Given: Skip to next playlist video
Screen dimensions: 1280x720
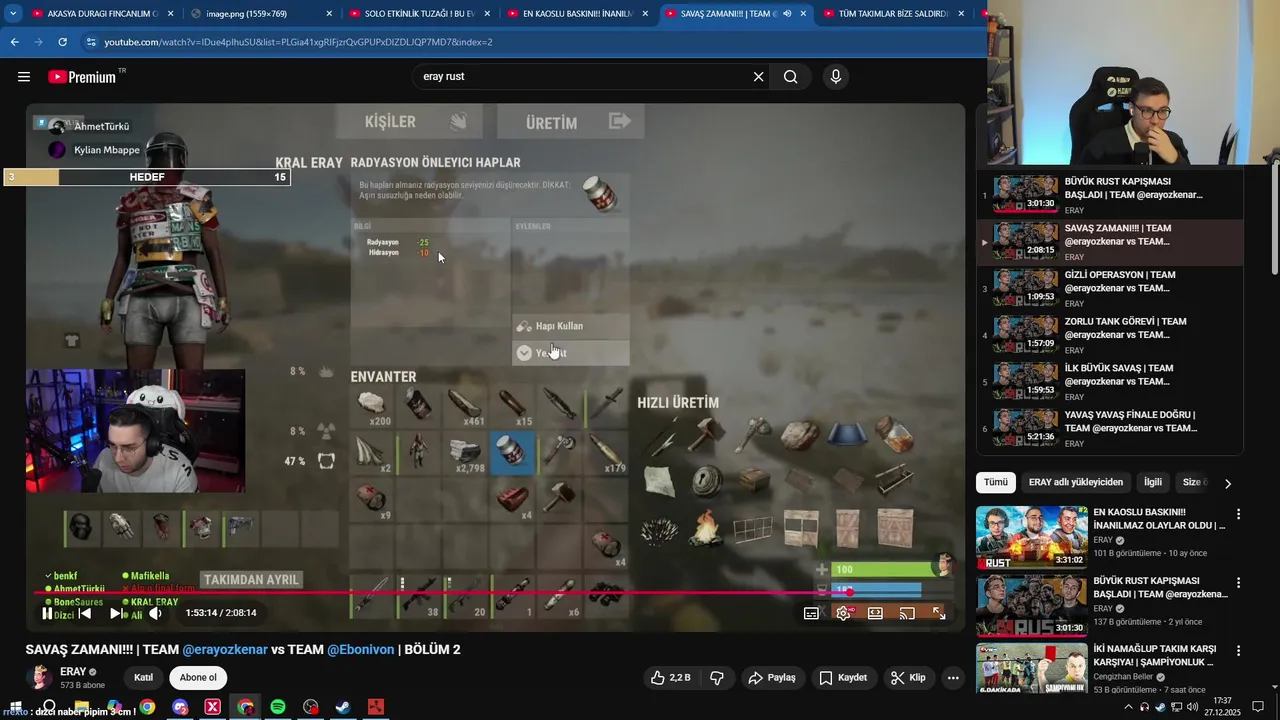Looking at the screenshot, I should coord(119,613).
